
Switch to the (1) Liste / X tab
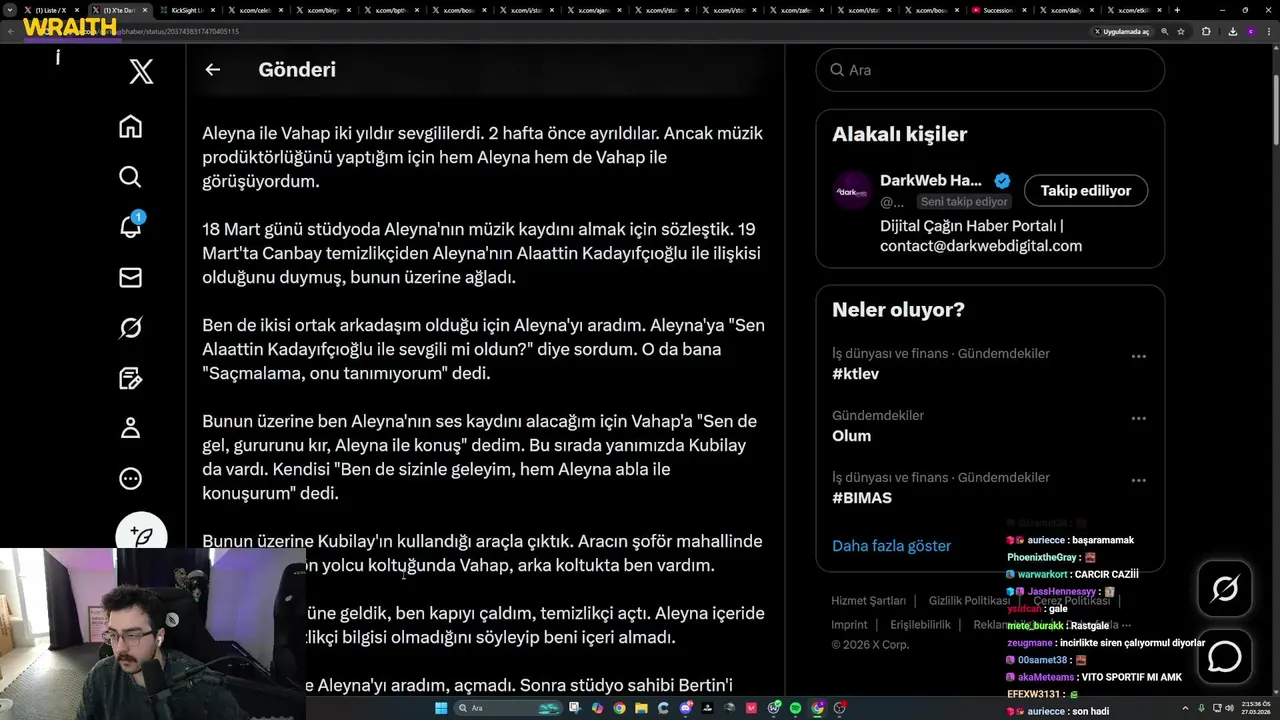click(x=50, y=10)
